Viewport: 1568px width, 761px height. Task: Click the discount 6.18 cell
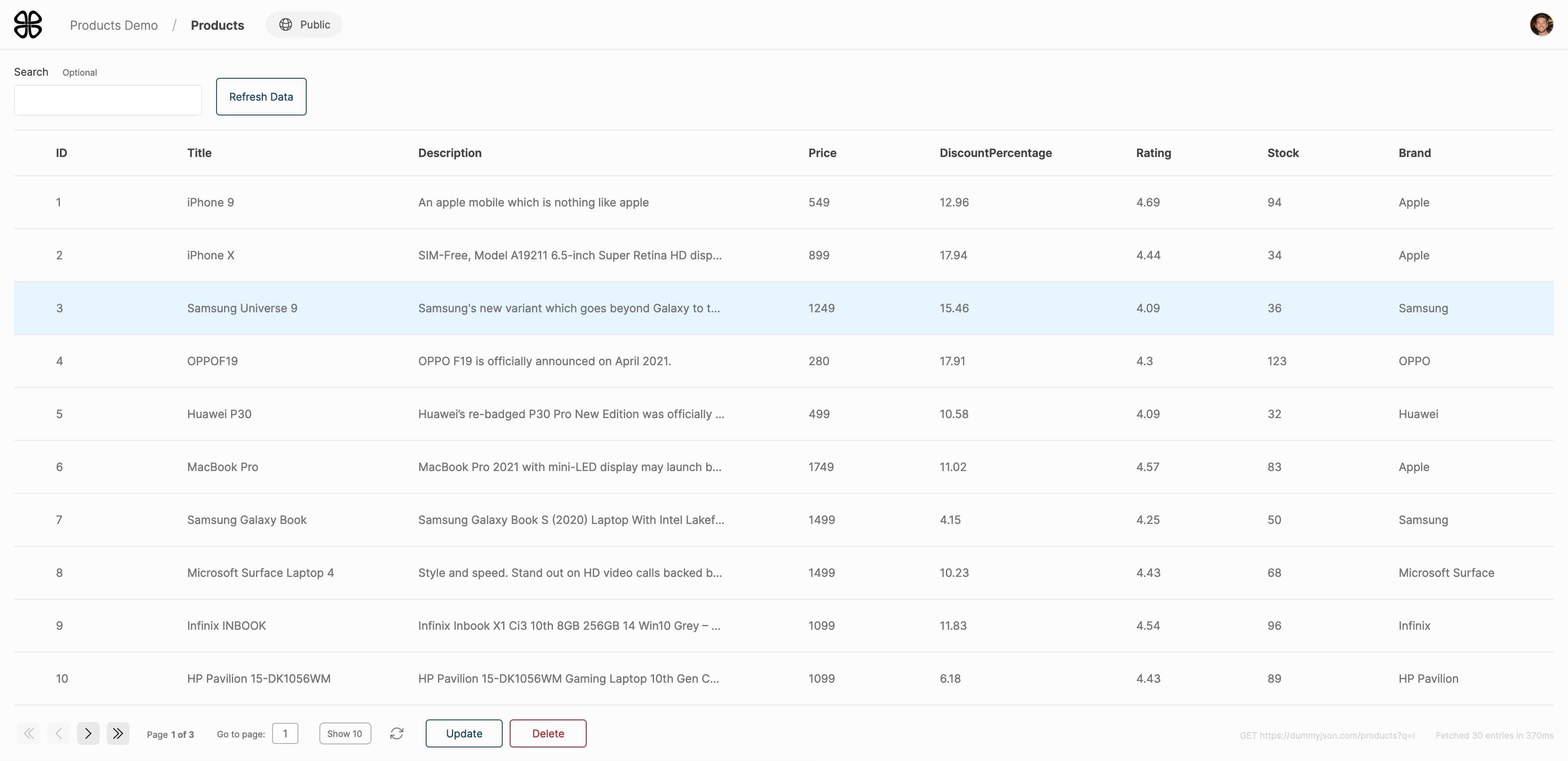950,679
